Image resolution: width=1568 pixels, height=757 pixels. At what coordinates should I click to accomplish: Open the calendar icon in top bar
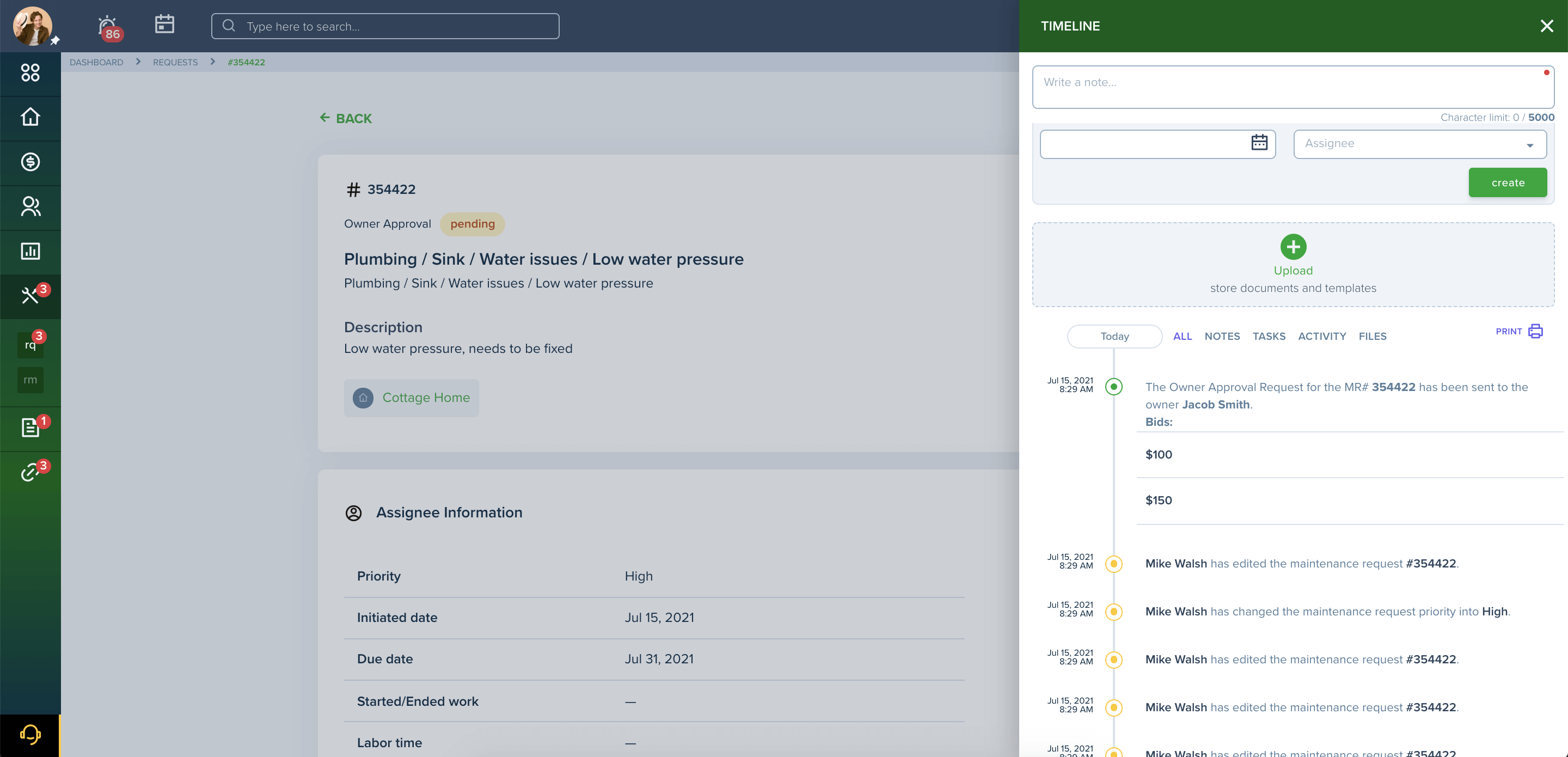pyautogui.click(x=164, y=25)
